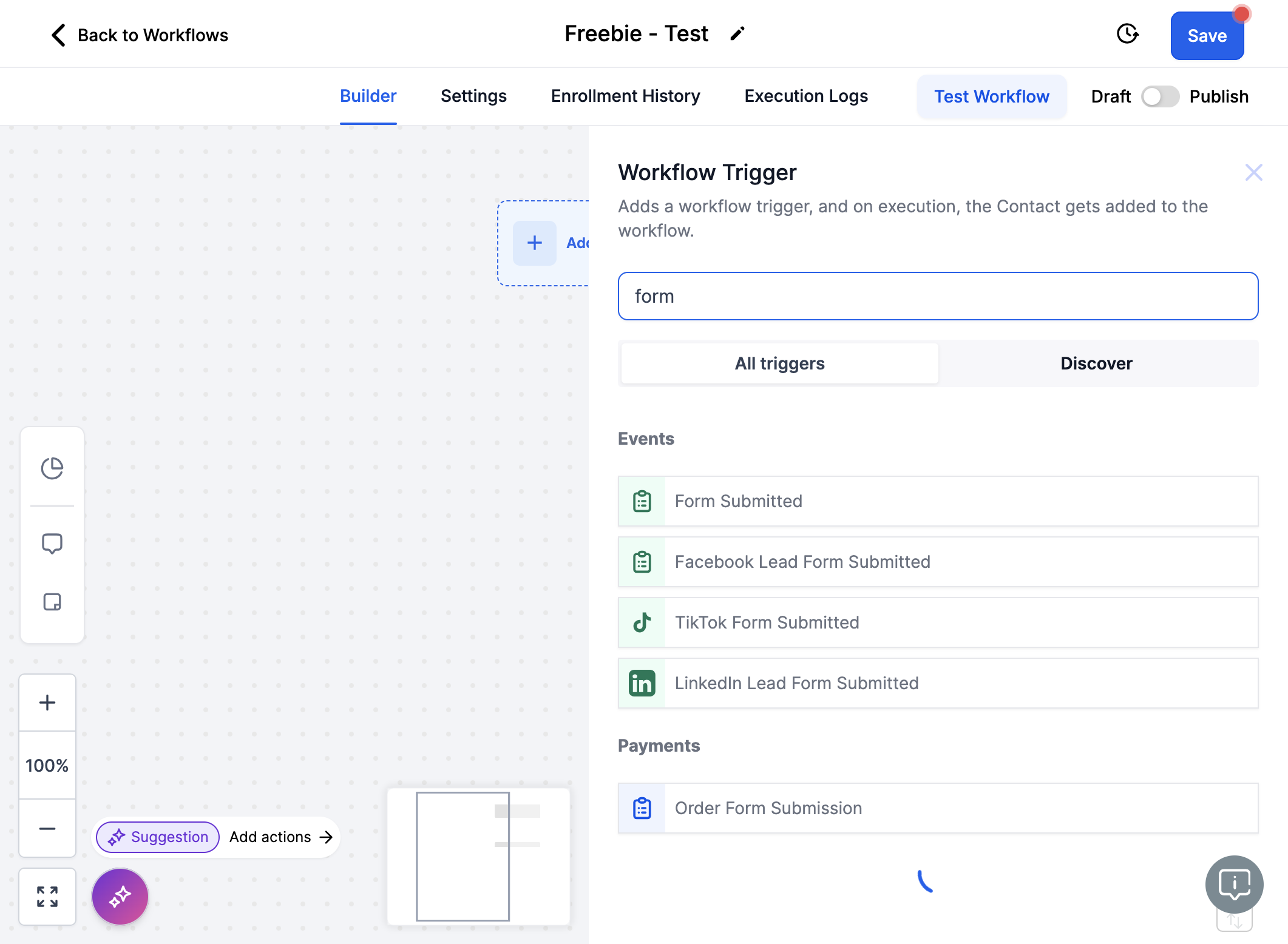Open Enrollment History tab
1288x944 pixels.
[625, 96]
